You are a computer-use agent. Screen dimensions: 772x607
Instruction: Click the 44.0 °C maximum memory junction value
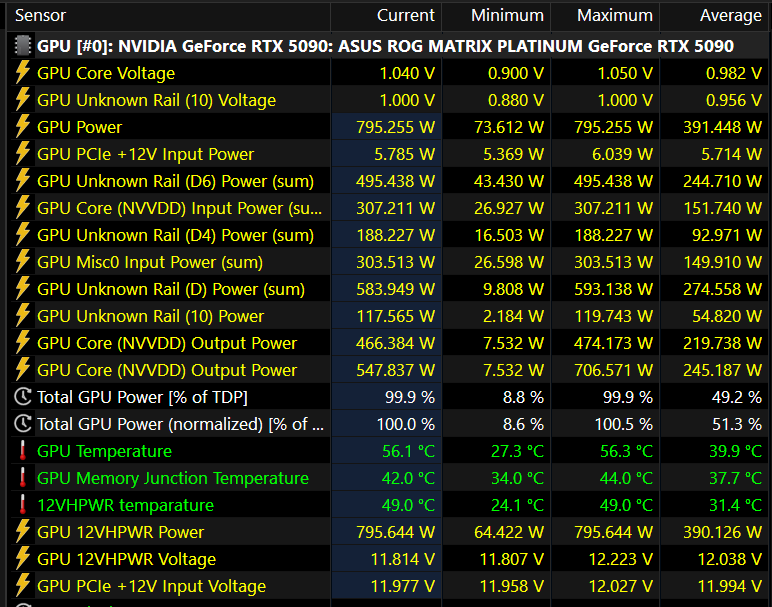tap(626, 478)
